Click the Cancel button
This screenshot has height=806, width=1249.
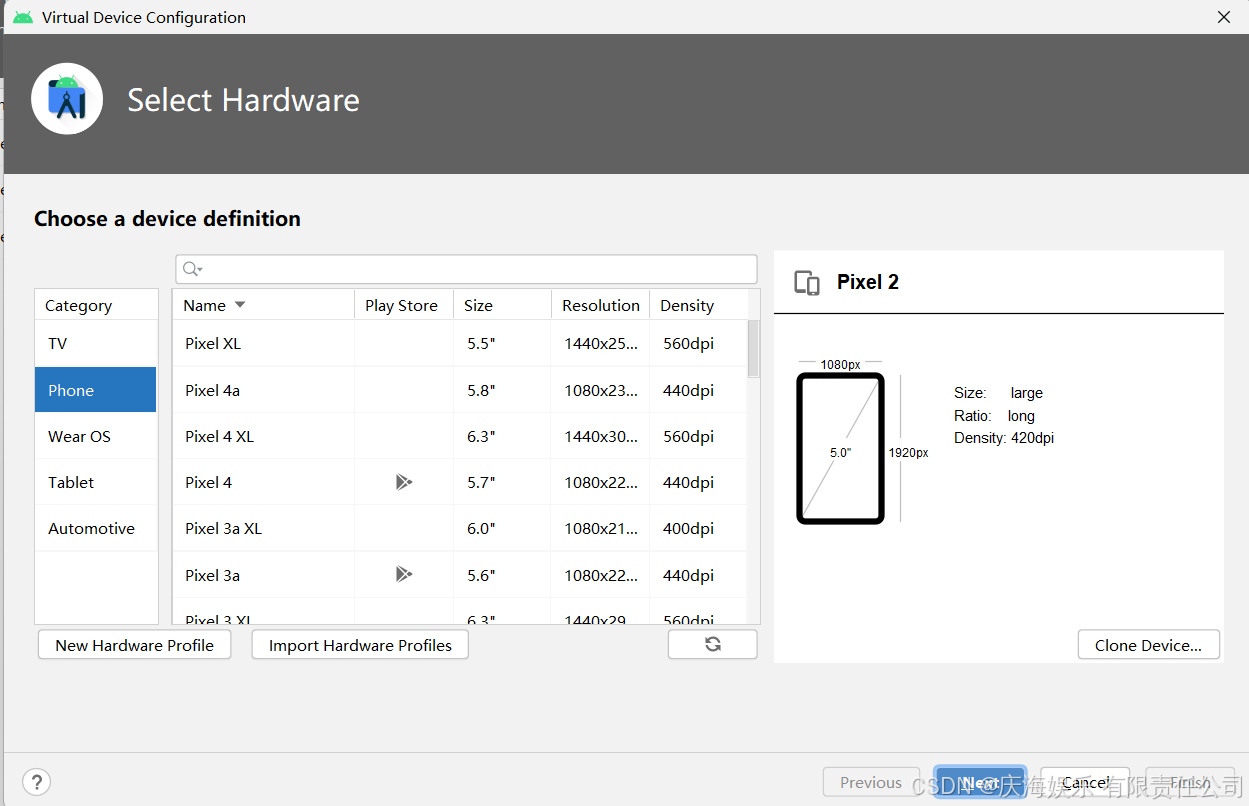[x=1085, y=782]
